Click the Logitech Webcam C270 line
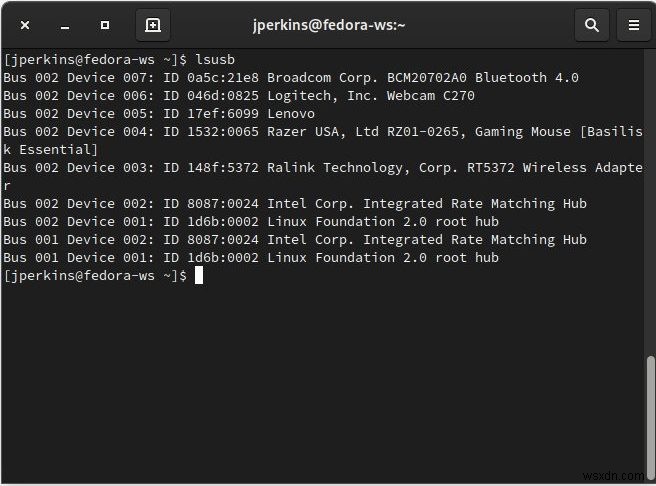656x486 pixels. 239,95
